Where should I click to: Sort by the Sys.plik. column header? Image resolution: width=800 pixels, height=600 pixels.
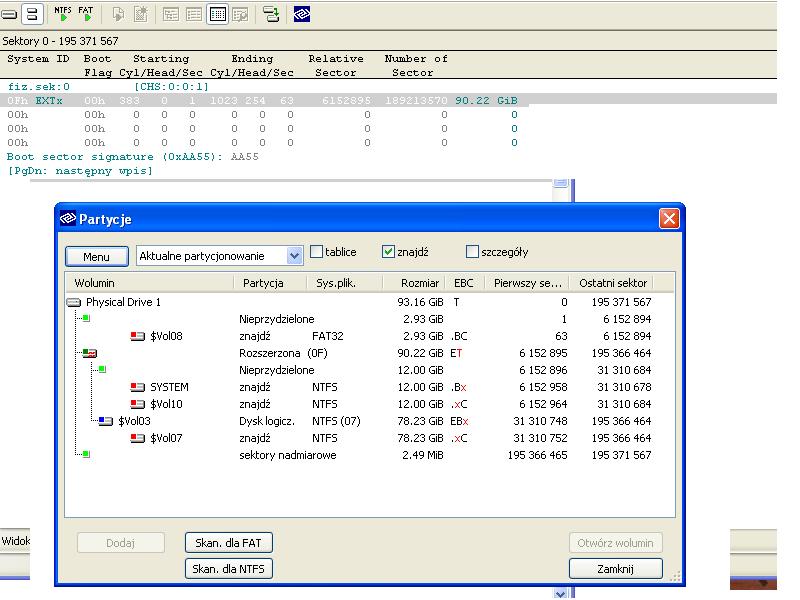345,283
